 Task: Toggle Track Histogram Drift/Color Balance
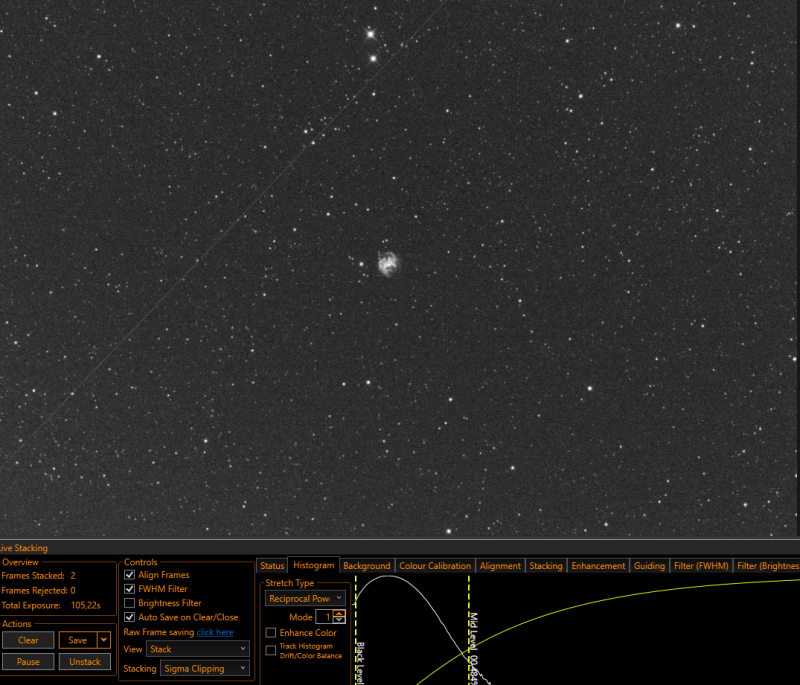coord(271,650)
